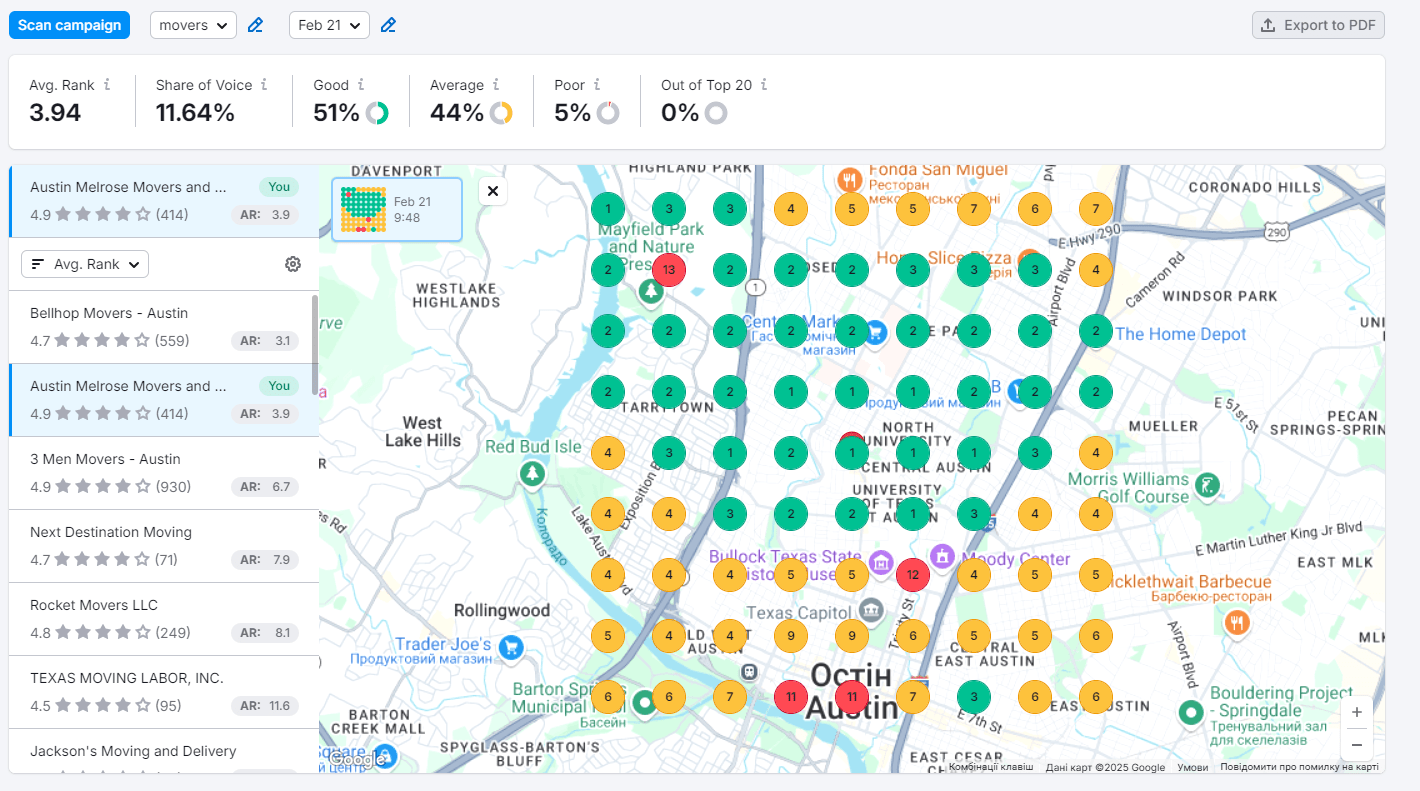The width and height of the screenshot is (1420, 791).
Task: Click The Home Depot map label
Action: click(x=1181, y=334)
